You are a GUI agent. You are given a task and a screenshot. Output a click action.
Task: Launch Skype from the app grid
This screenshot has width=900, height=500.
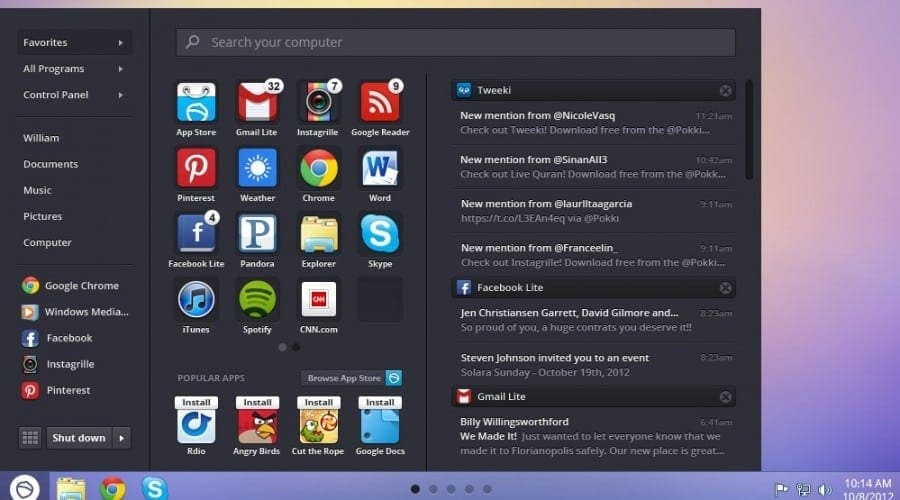click(x=379, y=234)
